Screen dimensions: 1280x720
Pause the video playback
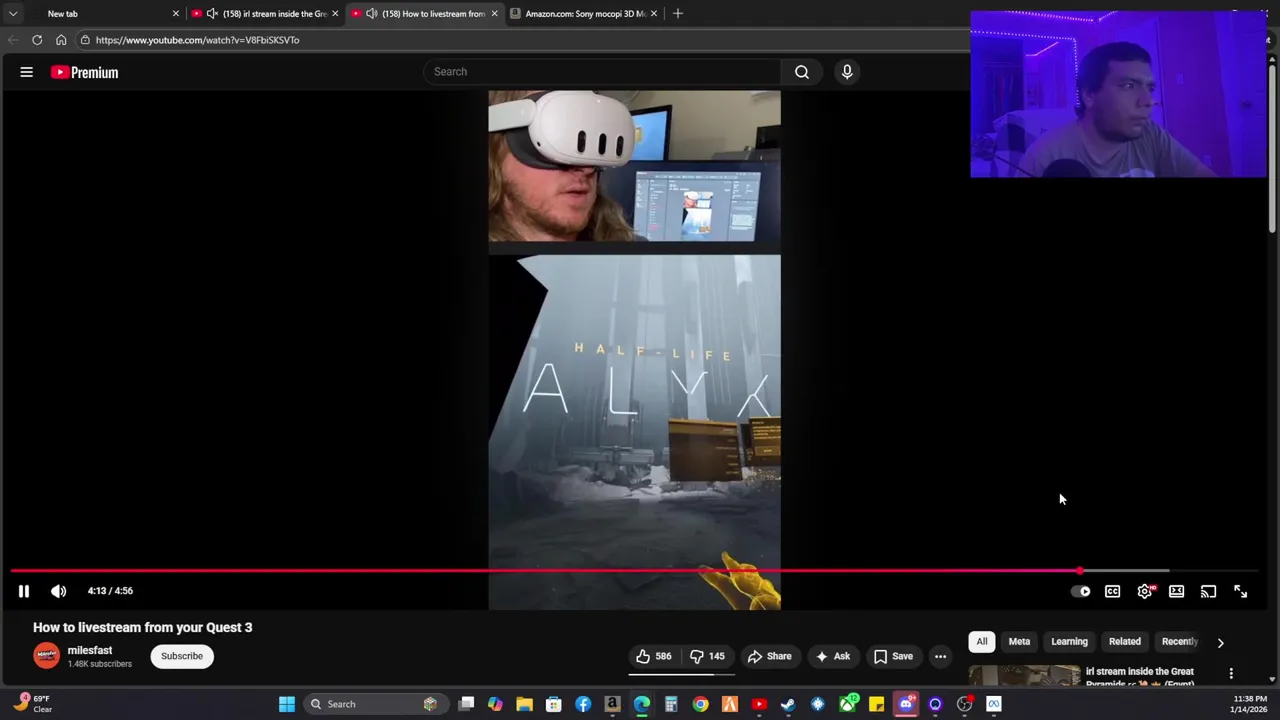click(24, 591)
